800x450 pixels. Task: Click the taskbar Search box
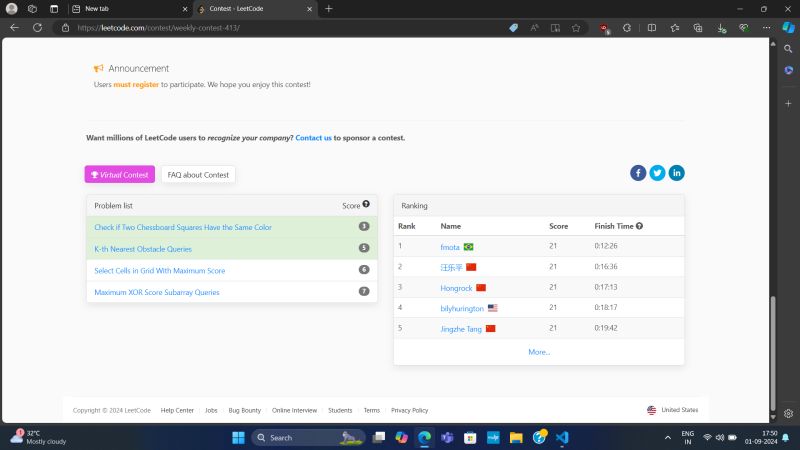[308, 438]
